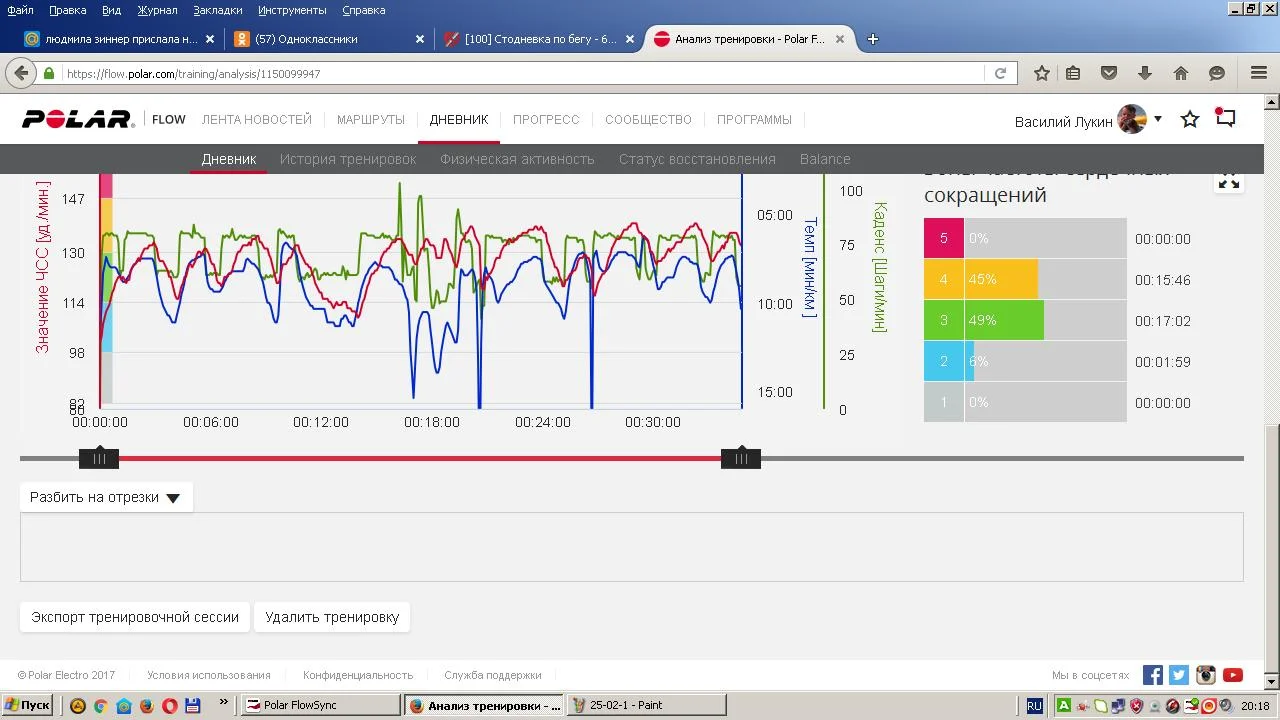Open the Balance subtab

pyautogui.click(x=825, y=159)
